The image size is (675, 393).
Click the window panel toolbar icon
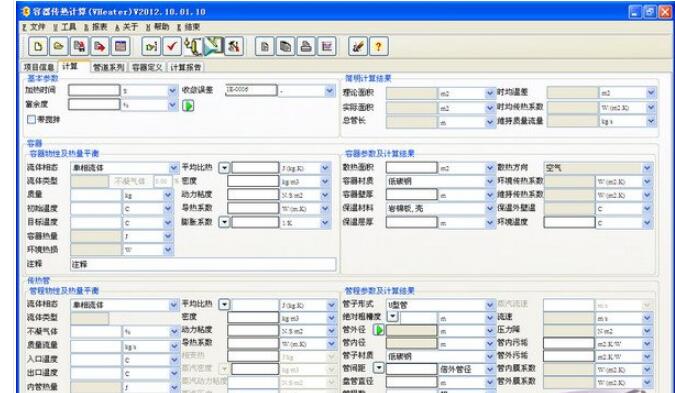pyautogui.click(x=121, y=46)
